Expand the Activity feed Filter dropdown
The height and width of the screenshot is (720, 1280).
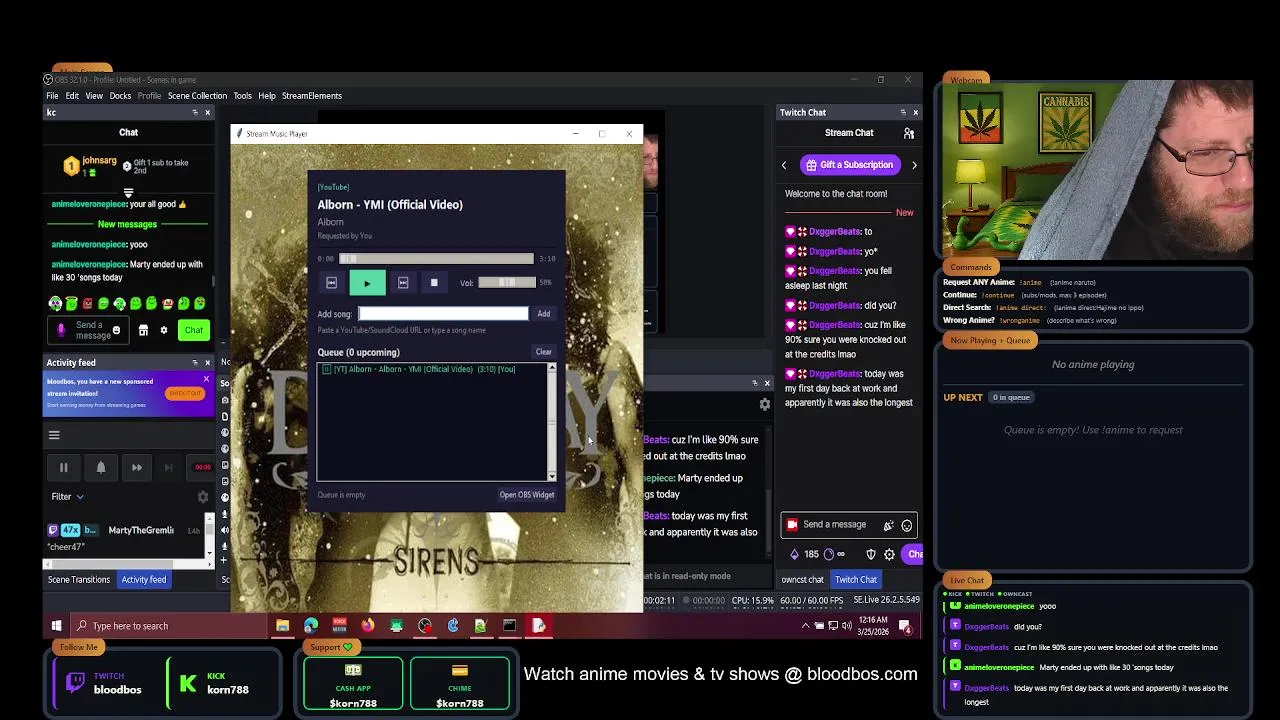68,497
